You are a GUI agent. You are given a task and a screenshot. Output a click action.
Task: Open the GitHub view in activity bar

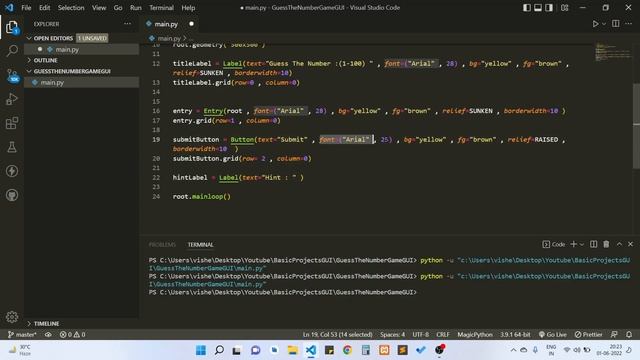coord(12,195)
